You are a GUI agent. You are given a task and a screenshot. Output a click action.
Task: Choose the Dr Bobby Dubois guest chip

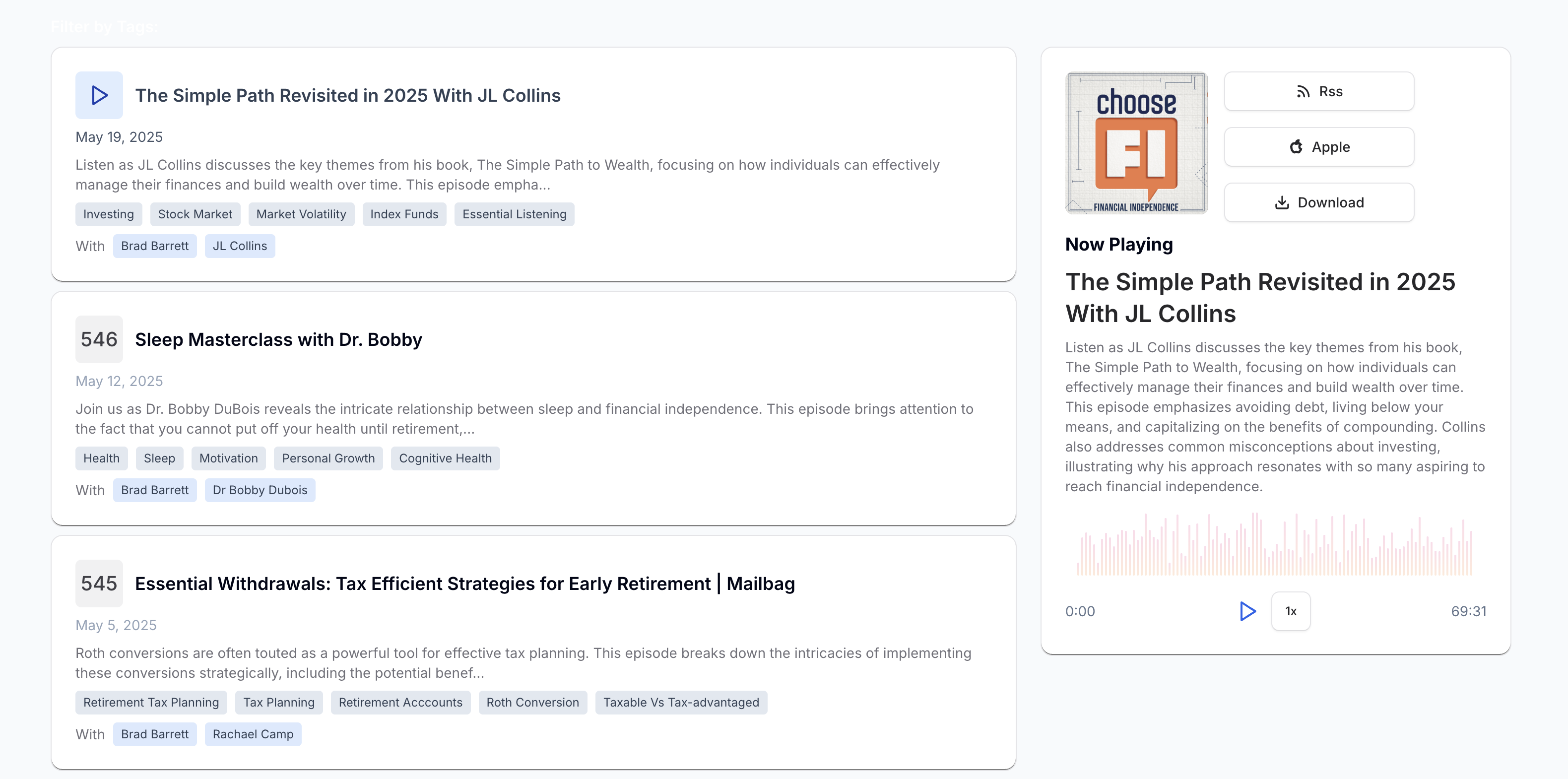pyautogui.click(x=260, y=490)
